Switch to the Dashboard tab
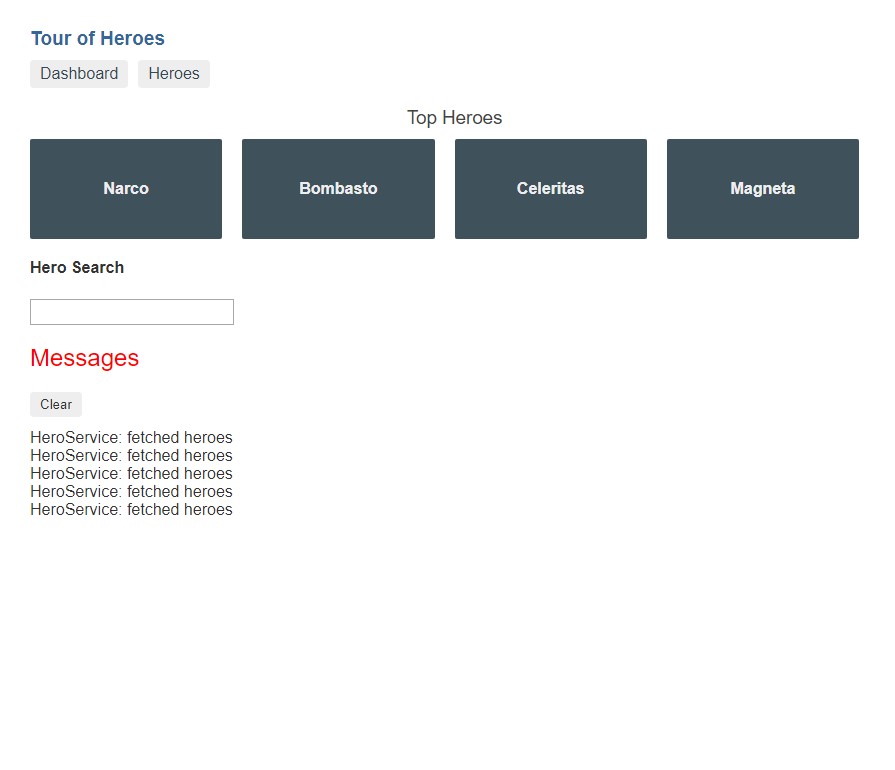 point(78,73)
